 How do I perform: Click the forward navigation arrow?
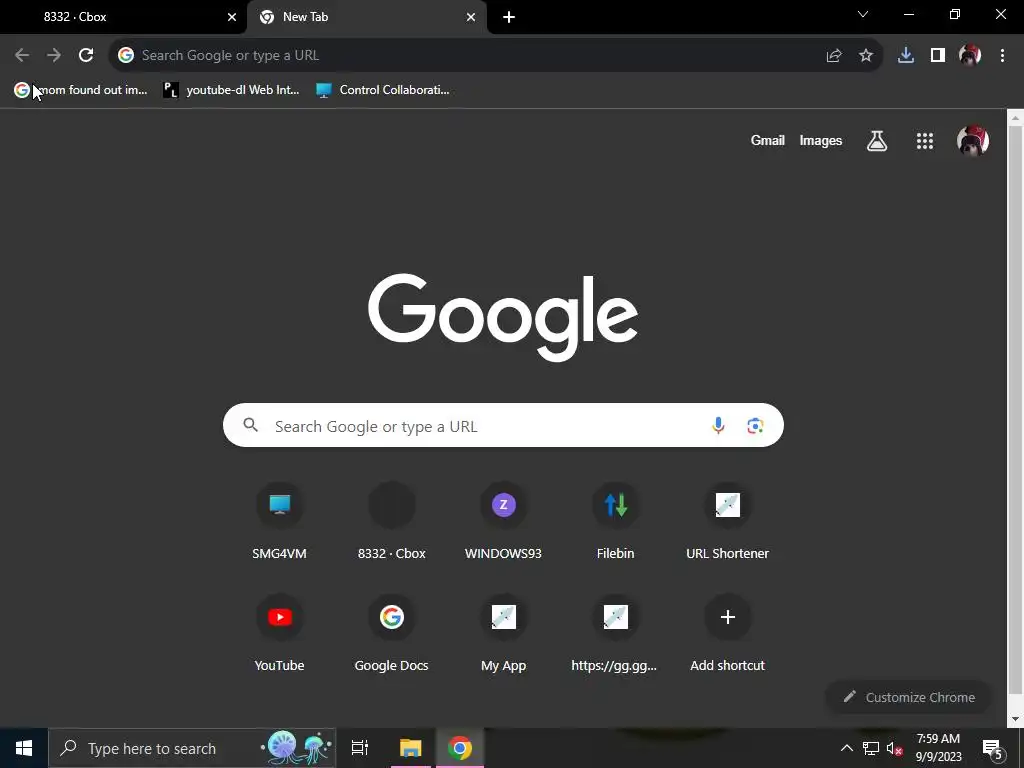tap(54, 56)
